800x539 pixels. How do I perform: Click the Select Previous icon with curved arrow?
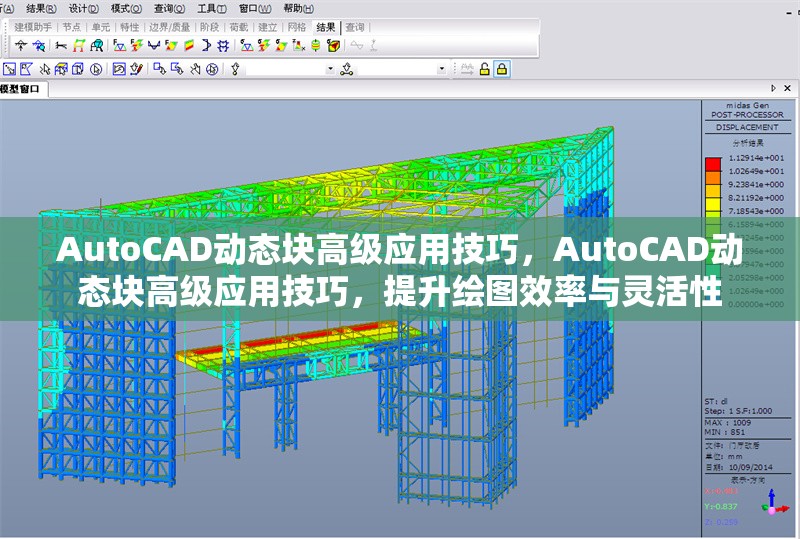click(x=119, y=69)
